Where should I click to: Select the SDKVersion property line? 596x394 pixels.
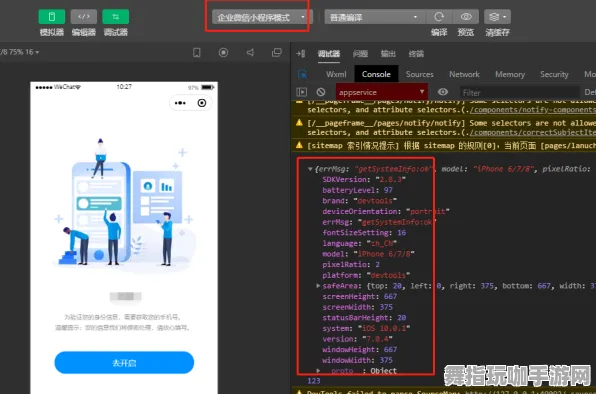pos(364,179)
